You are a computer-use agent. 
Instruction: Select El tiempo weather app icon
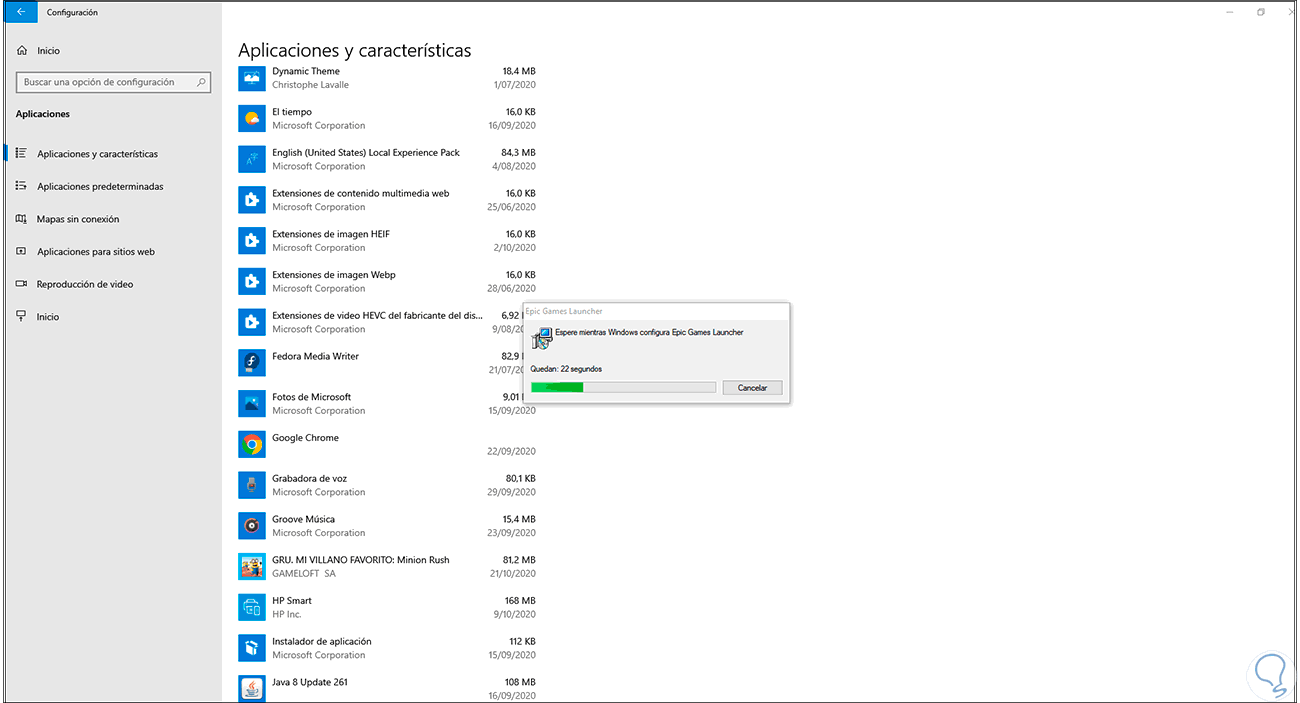(x=252, y=119)
